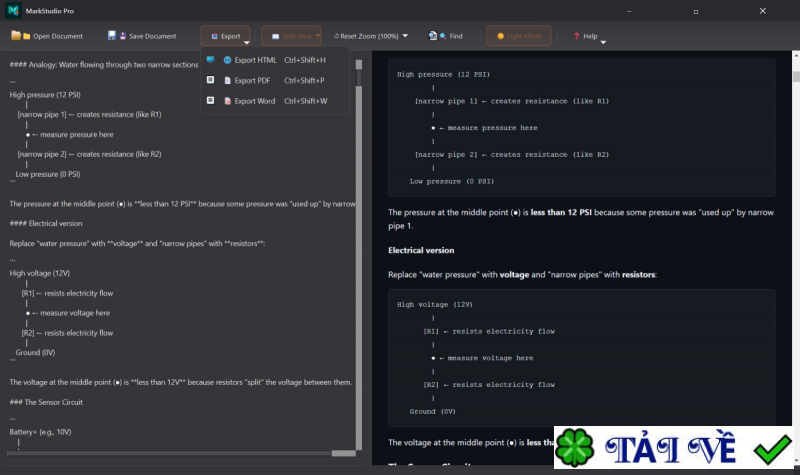This screenshot has width=800, height=475.
Task: Click the Export PDF menu entry
Action: coord(252,80)
